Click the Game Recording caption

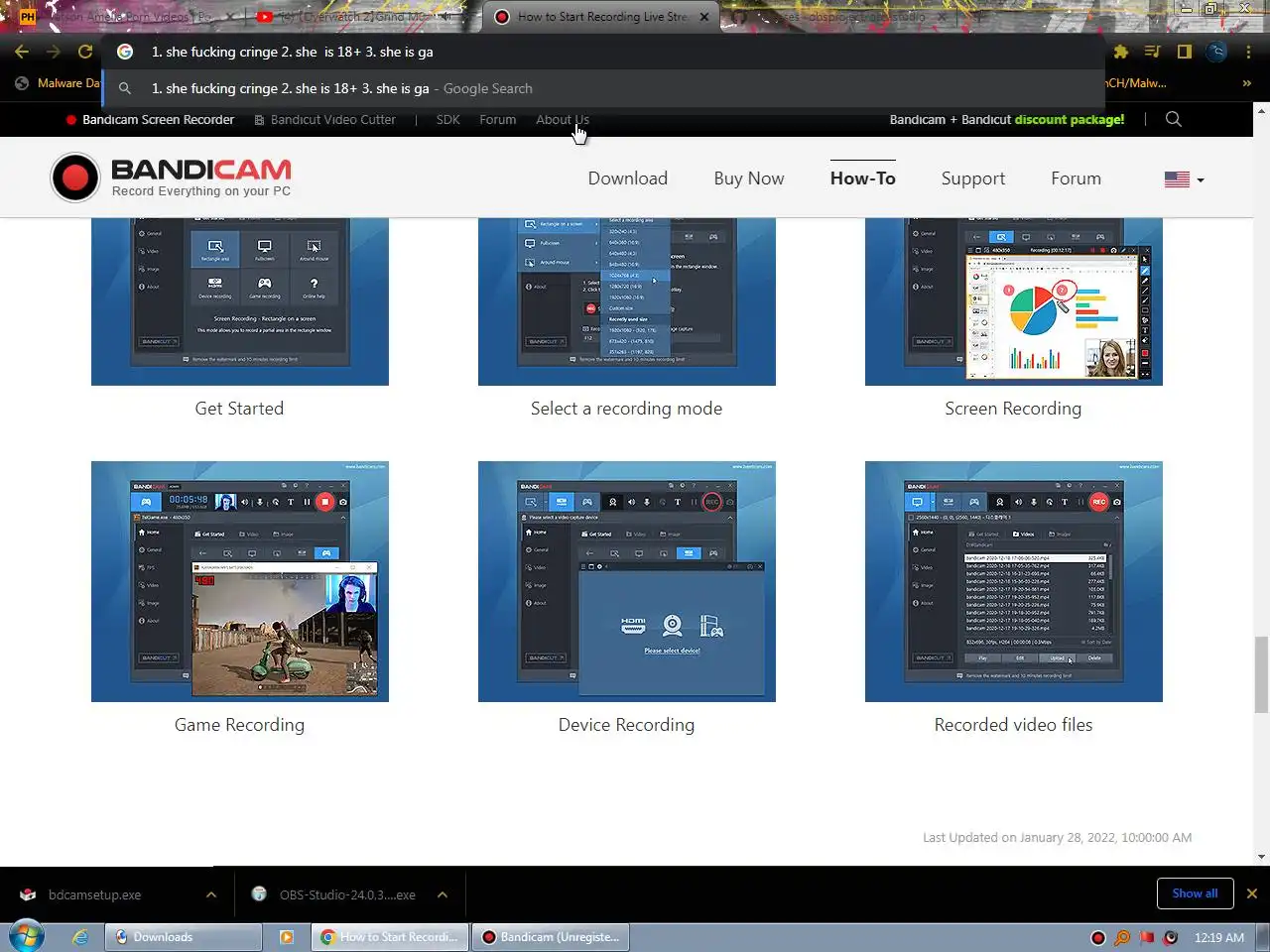pyautogui.click(x=239, y=725)
